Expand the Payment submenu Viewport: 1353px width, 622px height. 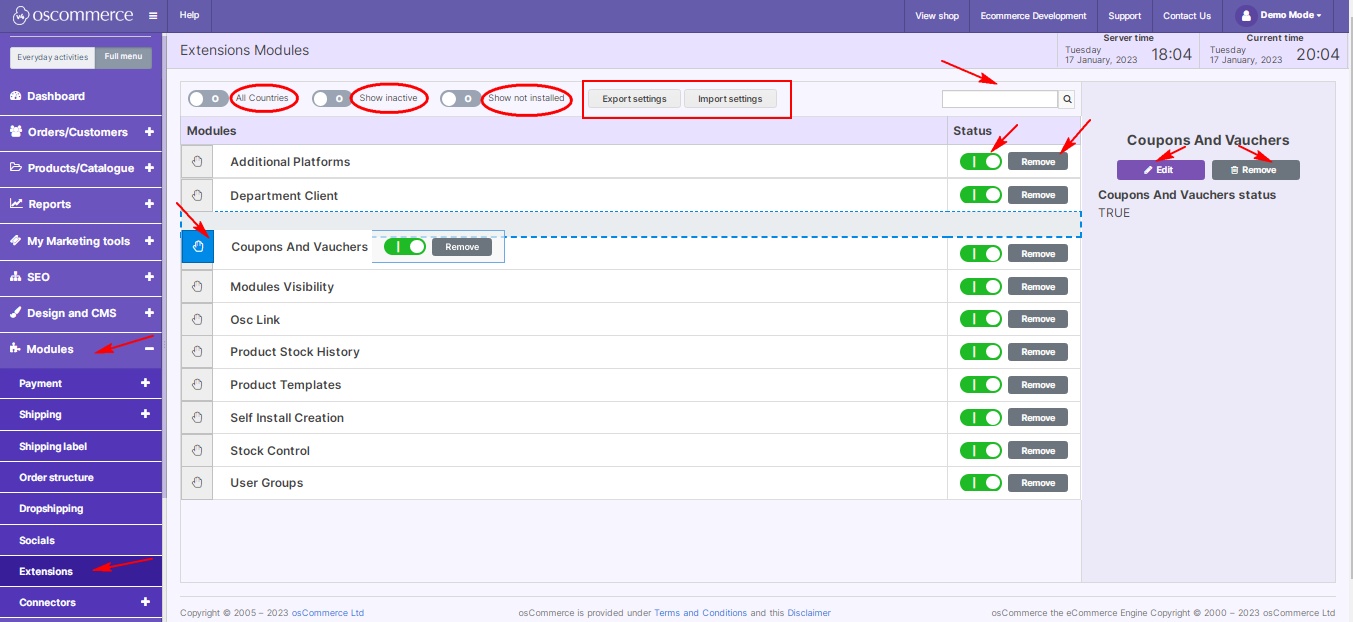(x=145, y=383)
